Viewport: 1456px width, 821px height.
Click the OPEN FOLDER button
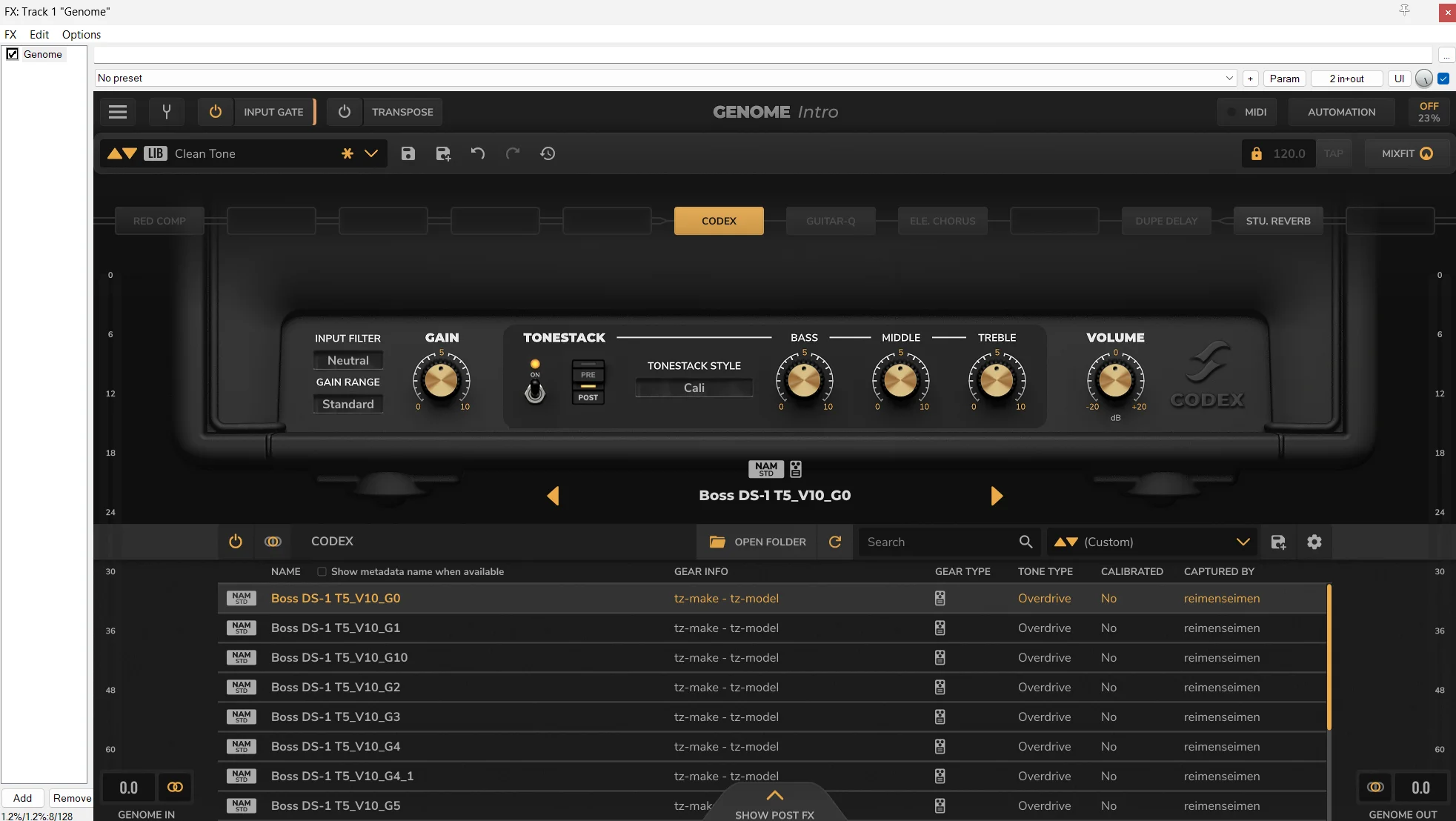click(757, 542)
